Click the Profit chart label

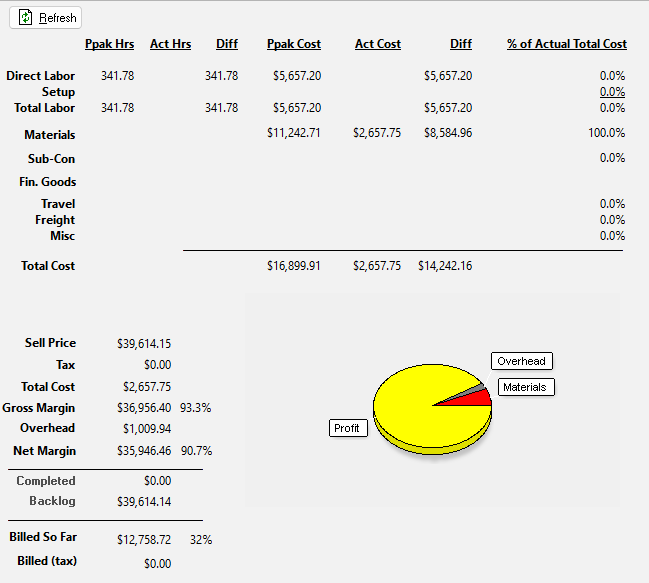pos(347,428)
